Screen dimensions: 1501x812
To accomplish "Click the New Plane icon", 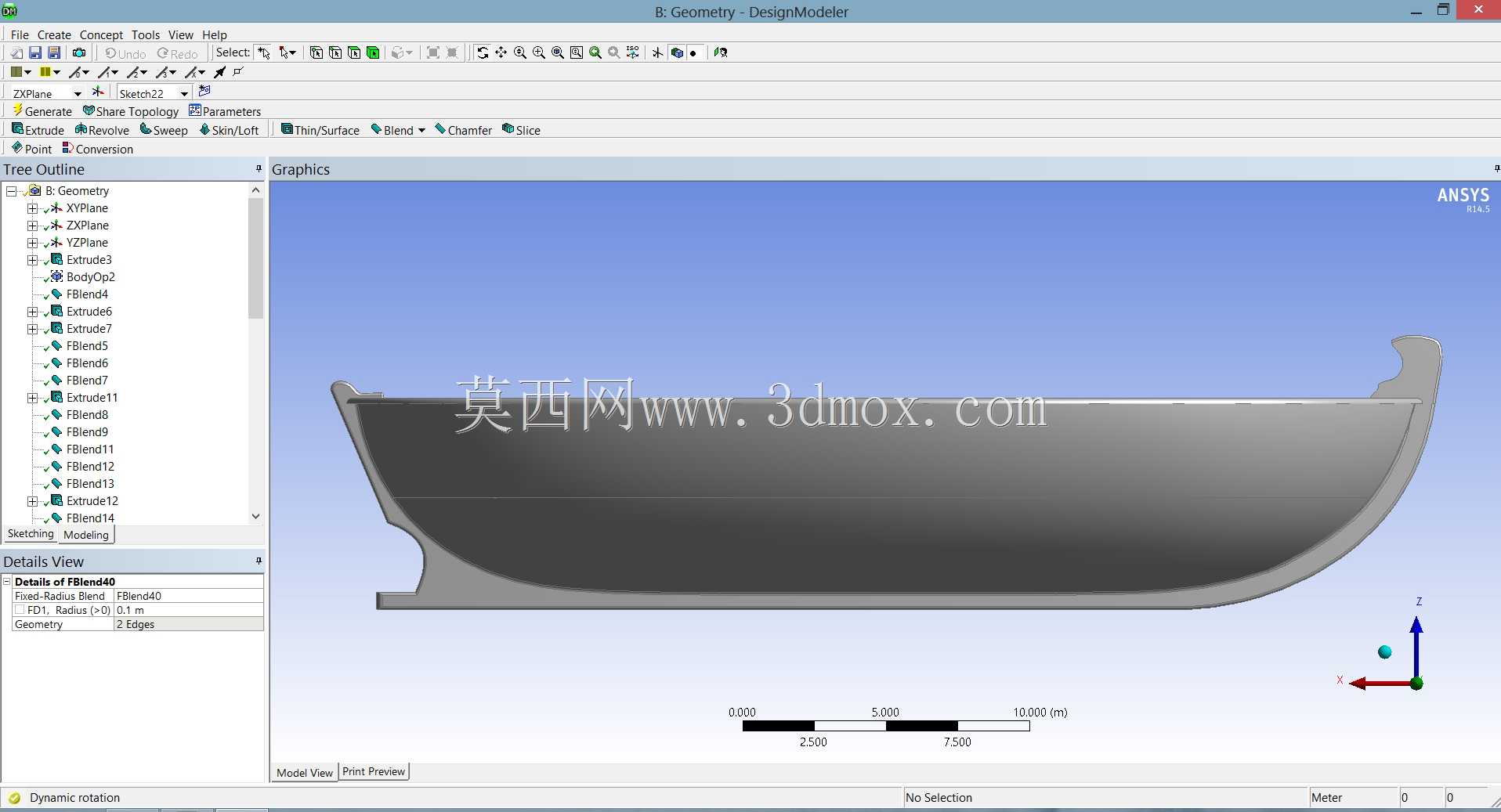I will click(98, 92).
